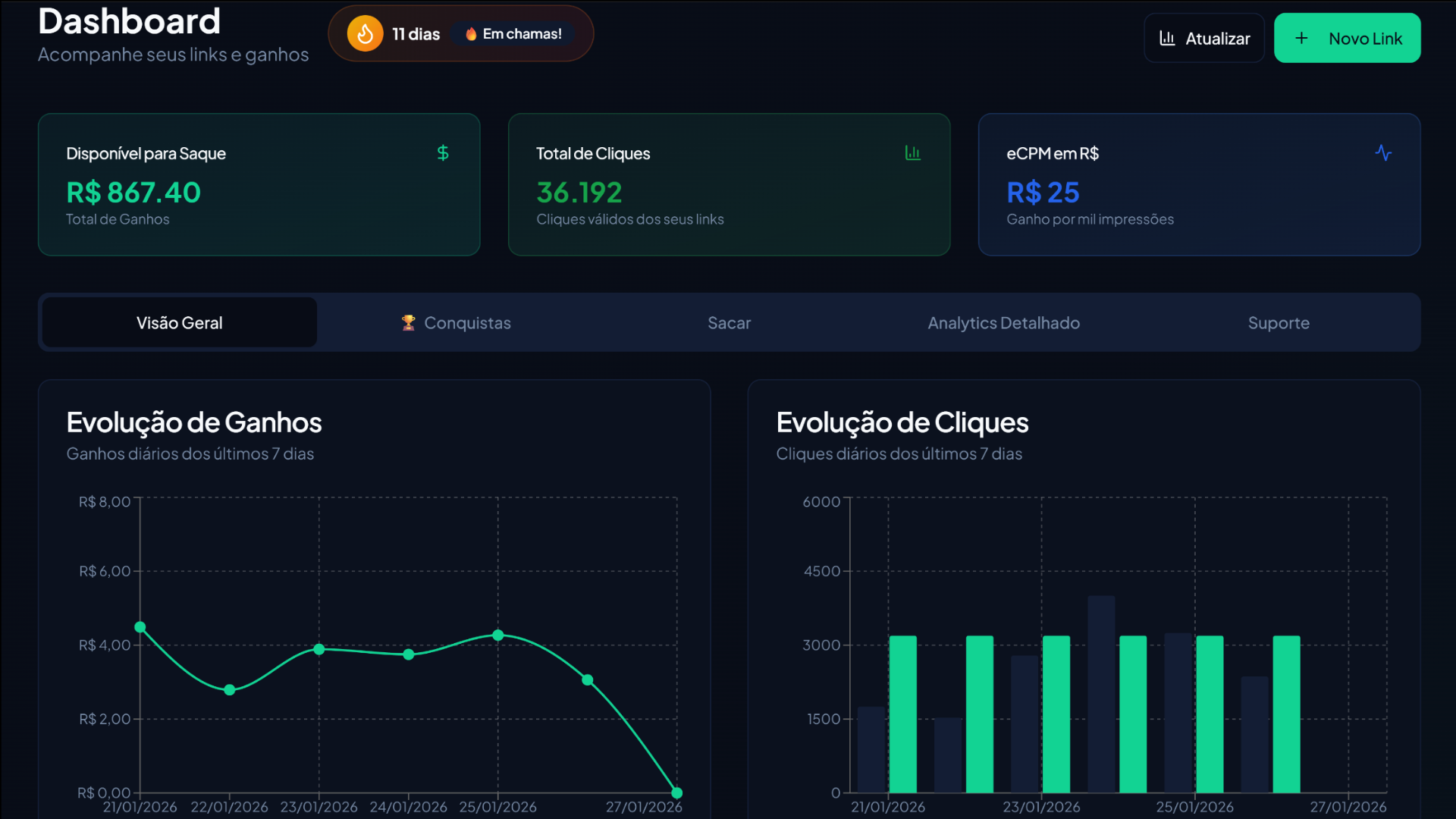Select the Visão Geral tab

[x=180, y=323]
